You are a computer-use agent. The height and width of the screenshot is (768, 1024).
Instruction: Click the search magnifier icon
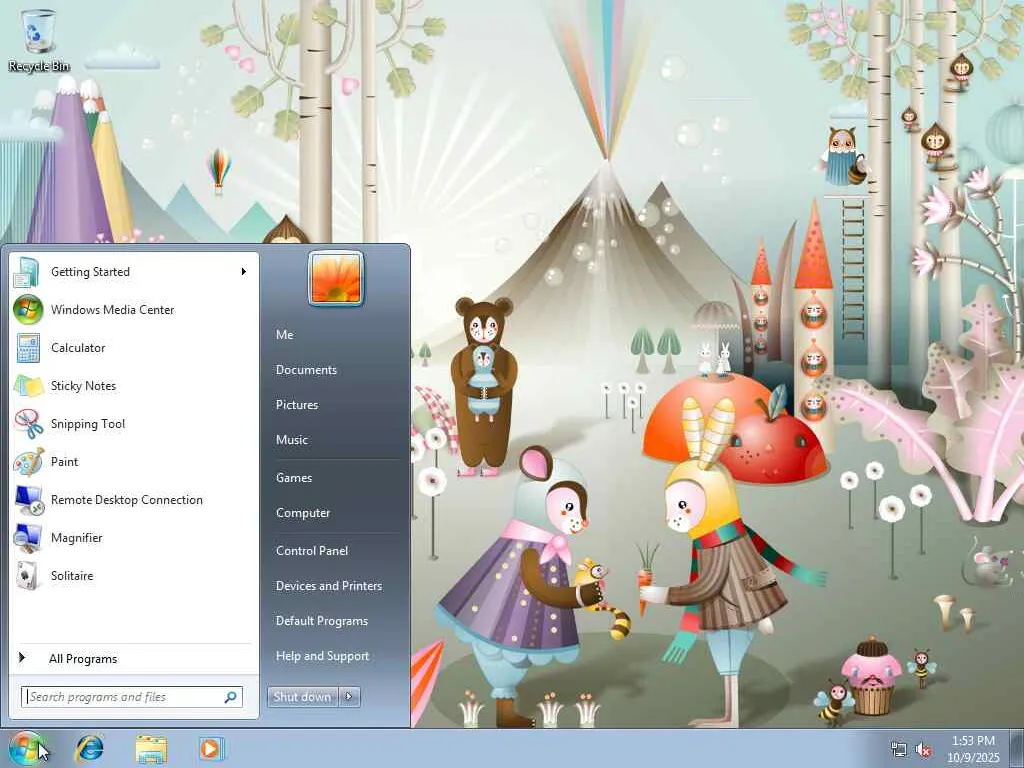(231, 697)
